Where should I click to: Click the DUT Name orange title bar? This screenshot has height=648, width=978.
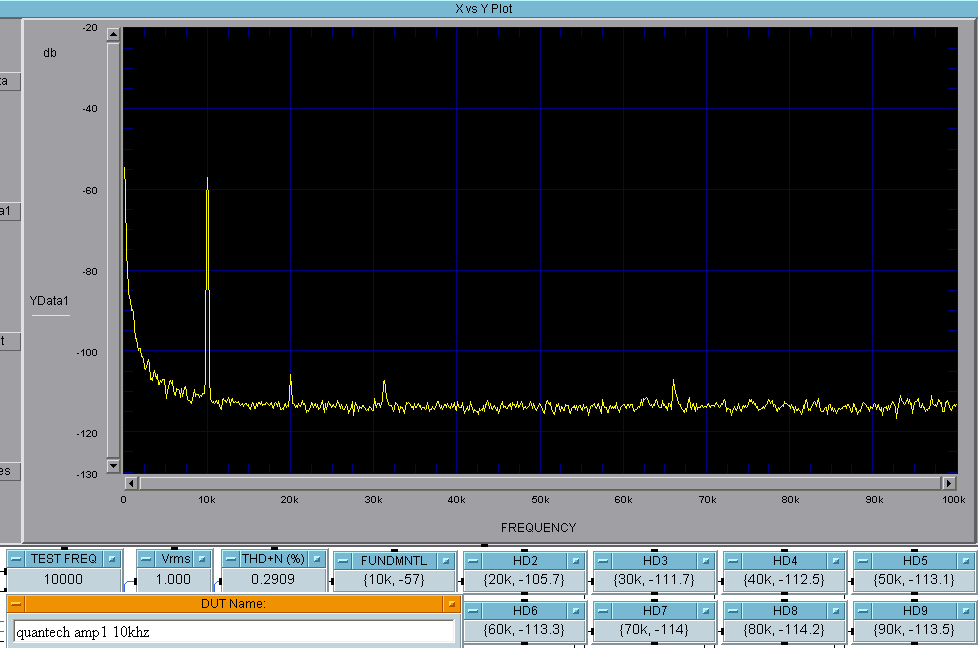pyautogui.click(x=233, y=604)
